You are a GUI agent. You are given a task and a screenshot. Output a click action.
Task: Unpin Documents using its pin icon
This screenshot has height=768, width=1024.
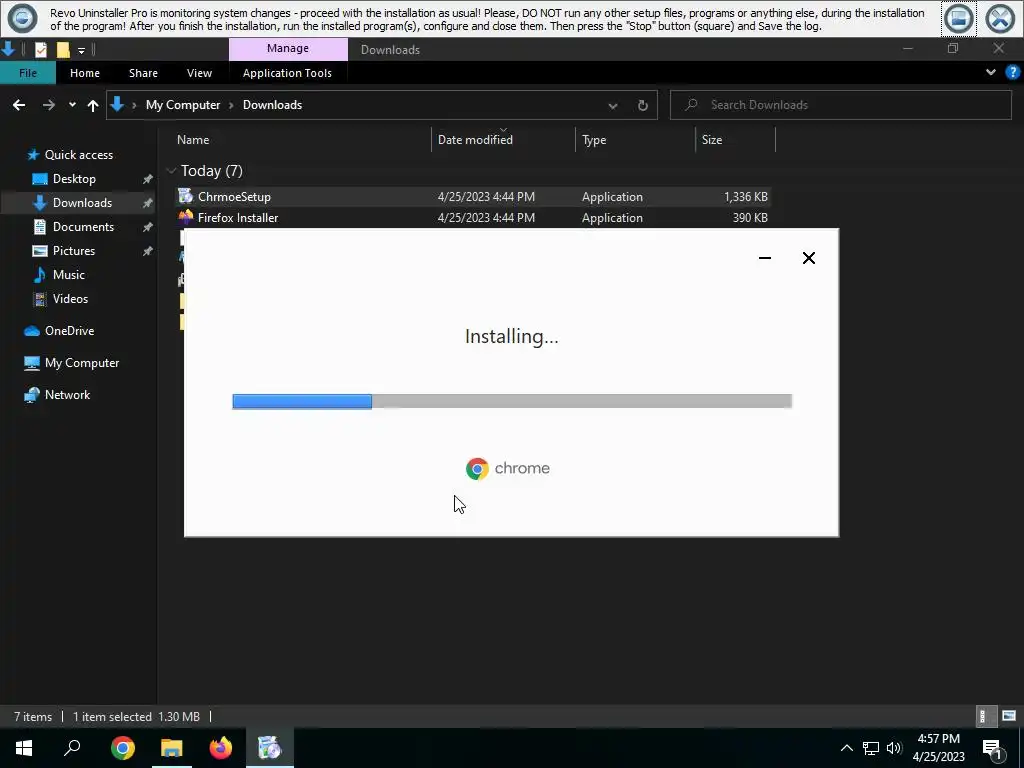148,227
